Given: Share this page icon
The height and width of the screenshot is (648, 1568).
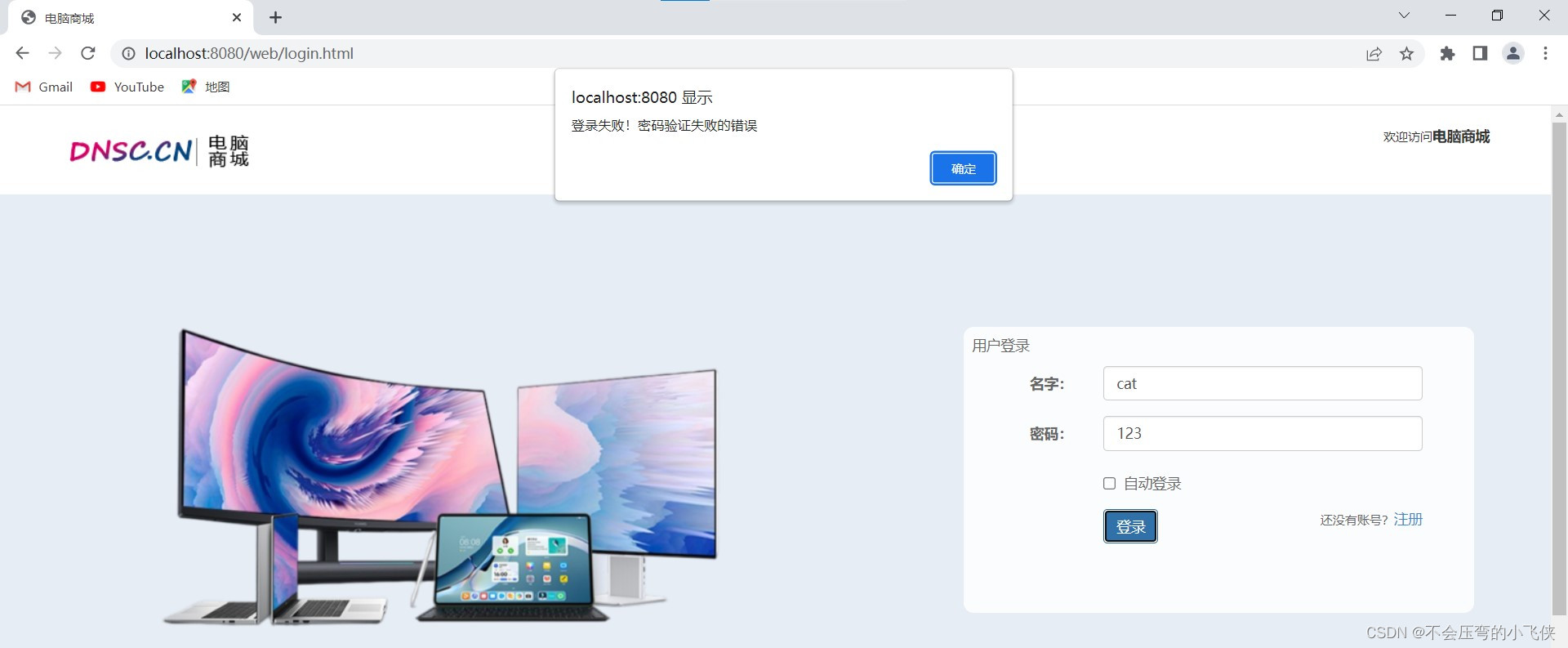Looking at the screenshot, I should [x=1374, y=54].
